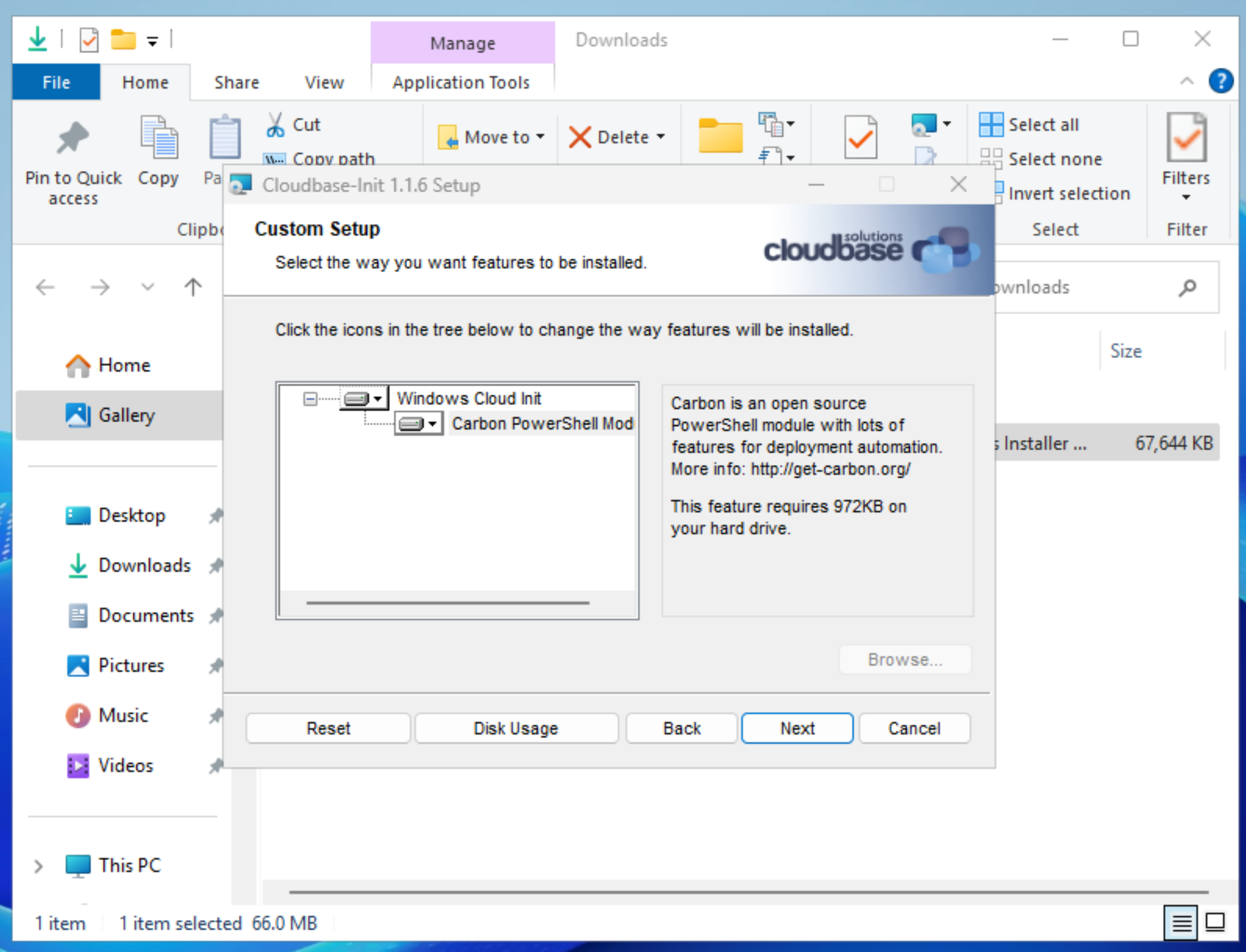Click the Explorer Back arrow
Screen dimensions: 1246x952
click(45, 287)
